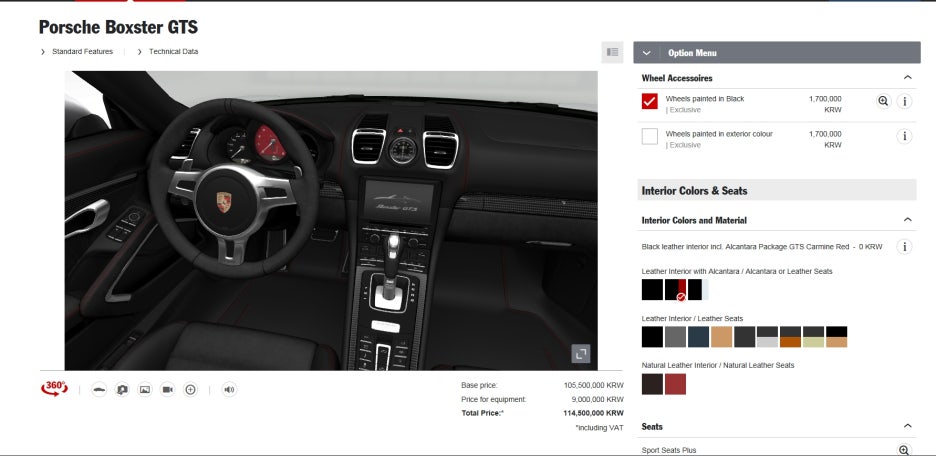Image resolution: width=936 pixels, height=456 pixels.
Task: Select black with Carmine Red Alcantara swatch
Action: point(675,289)
